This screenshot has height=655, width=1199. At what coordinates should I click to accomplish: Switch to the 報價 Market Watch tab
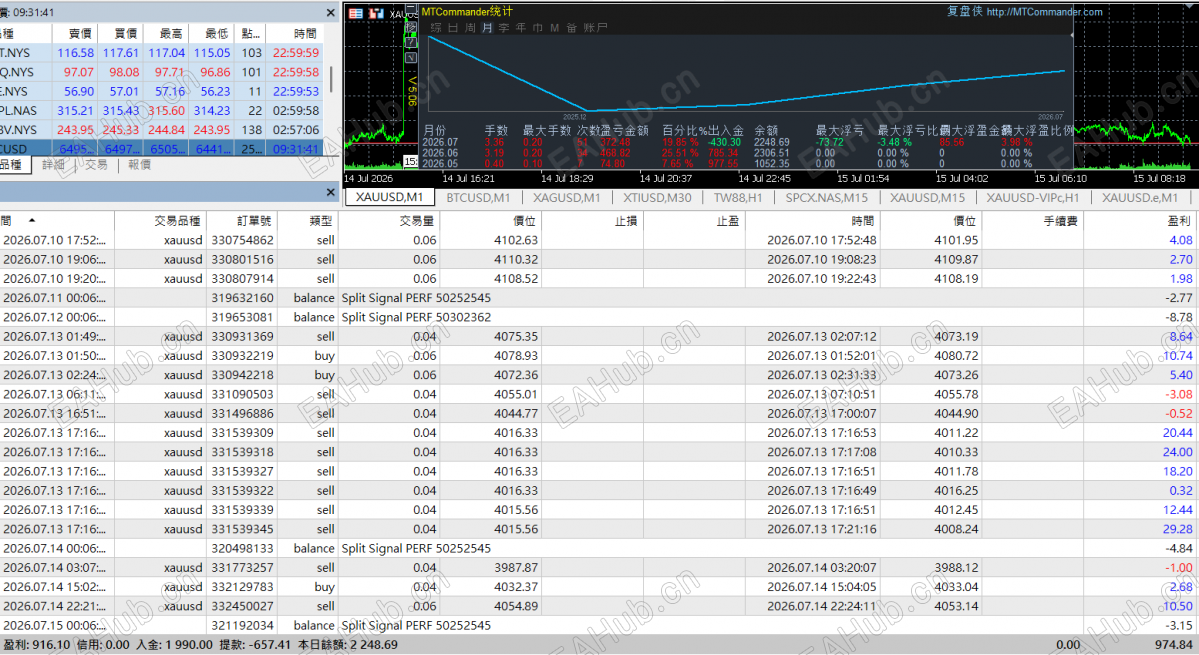point(139,165)
